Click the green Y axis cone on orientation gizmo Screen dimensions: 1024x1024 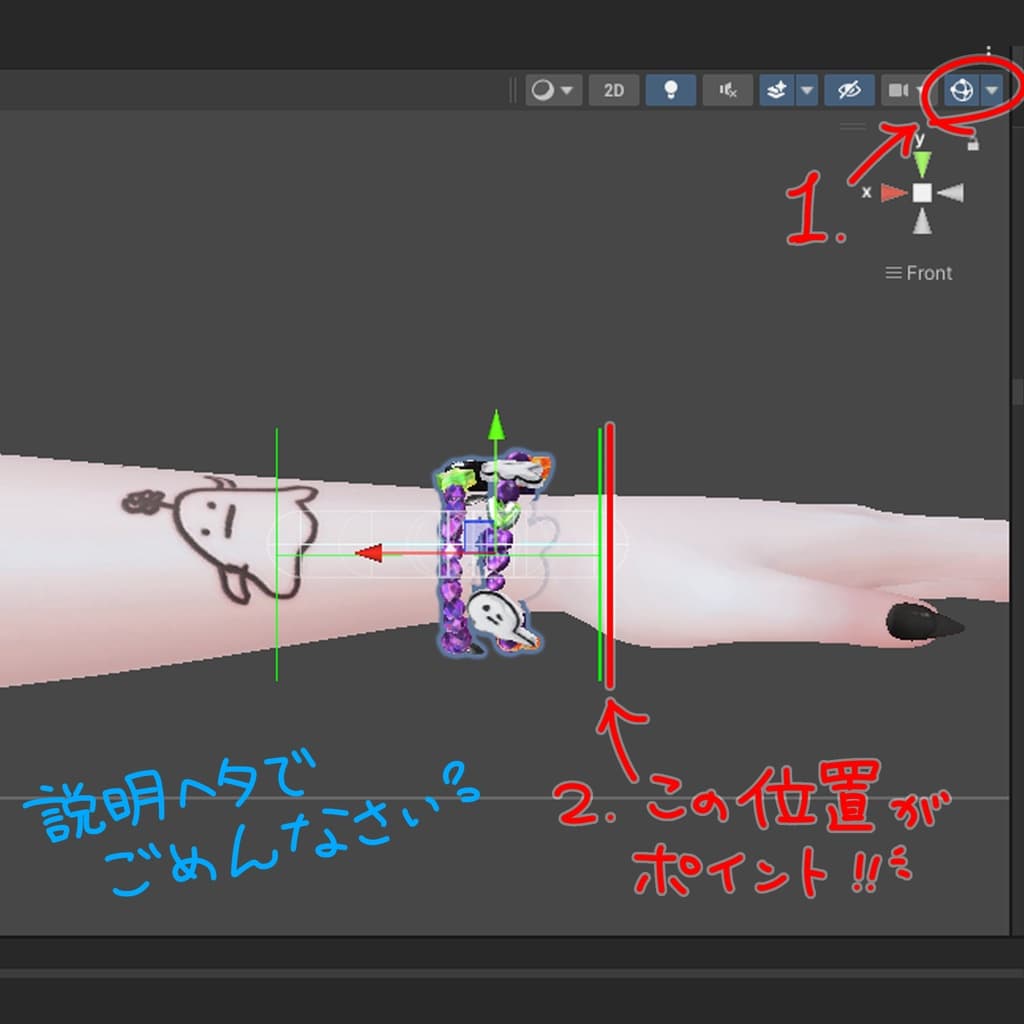(921, 164)
